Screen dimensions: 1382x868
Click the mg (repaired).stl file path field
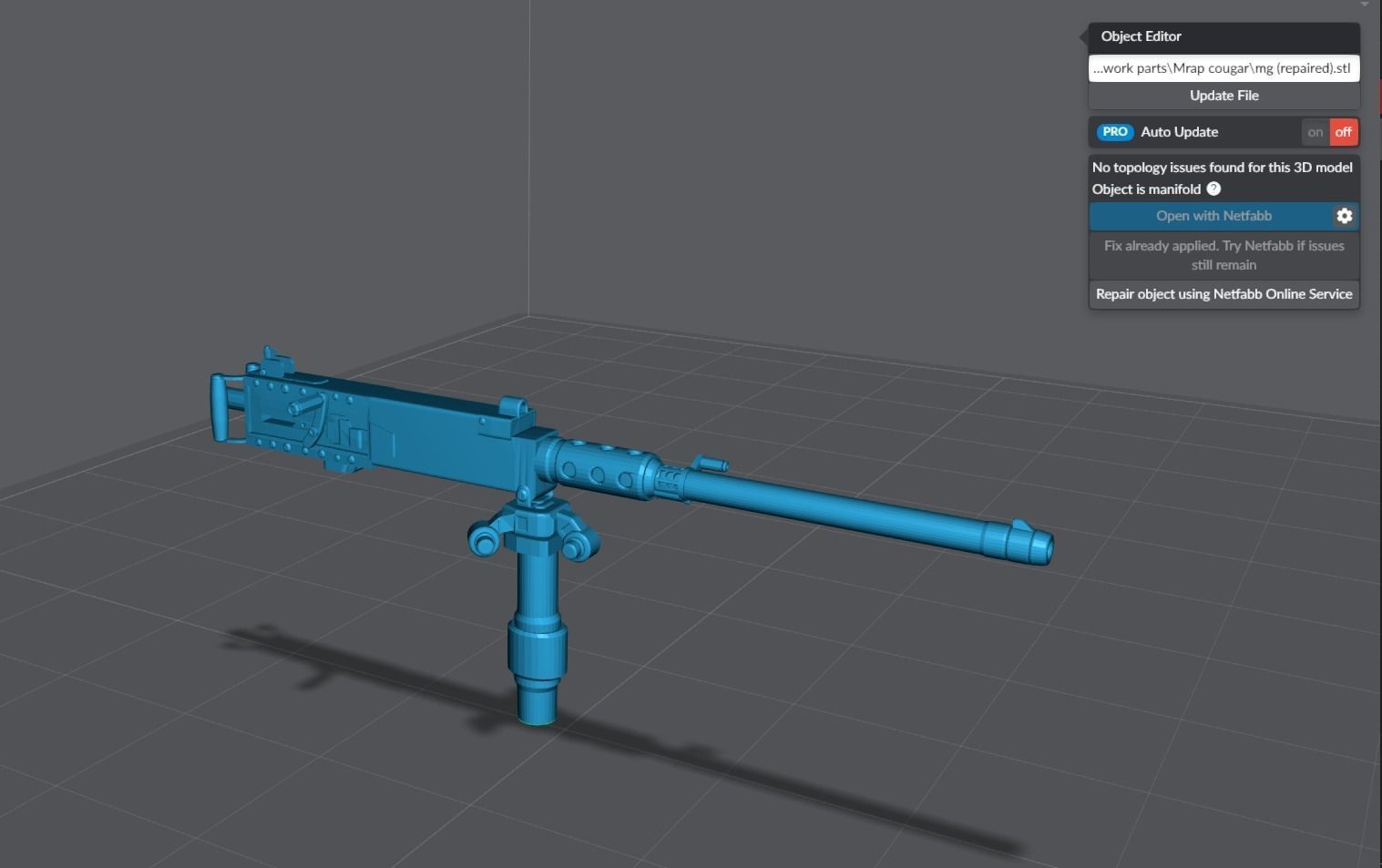[x=1224, y=68]
